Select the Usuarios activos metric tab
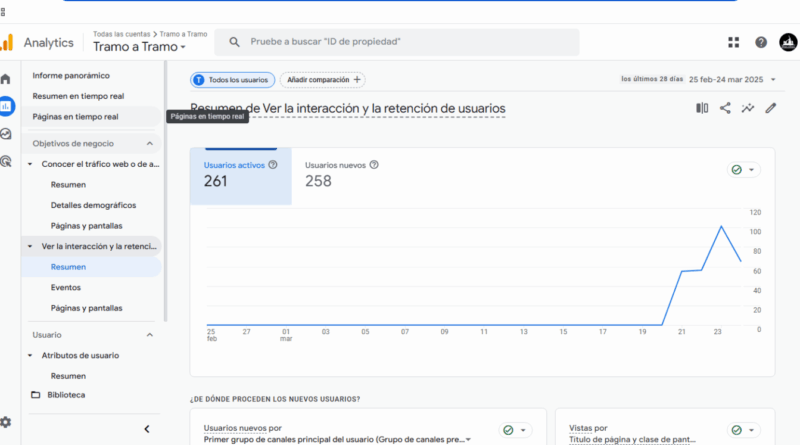This screenshot has height=445, width=800. pyautogui.click(x=240, y=174)
